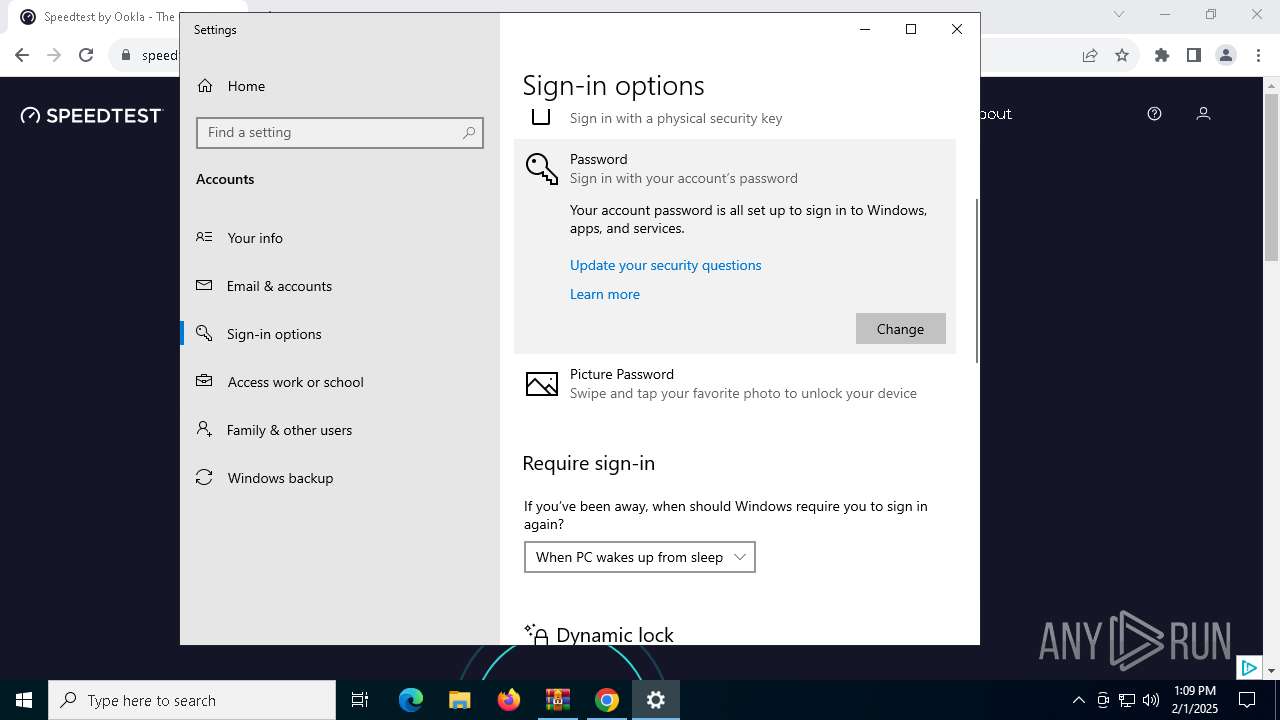Click the AdChoices icon
Image resolution: width=1280 pixels, height=720 pixels.
click(1249, 667)
